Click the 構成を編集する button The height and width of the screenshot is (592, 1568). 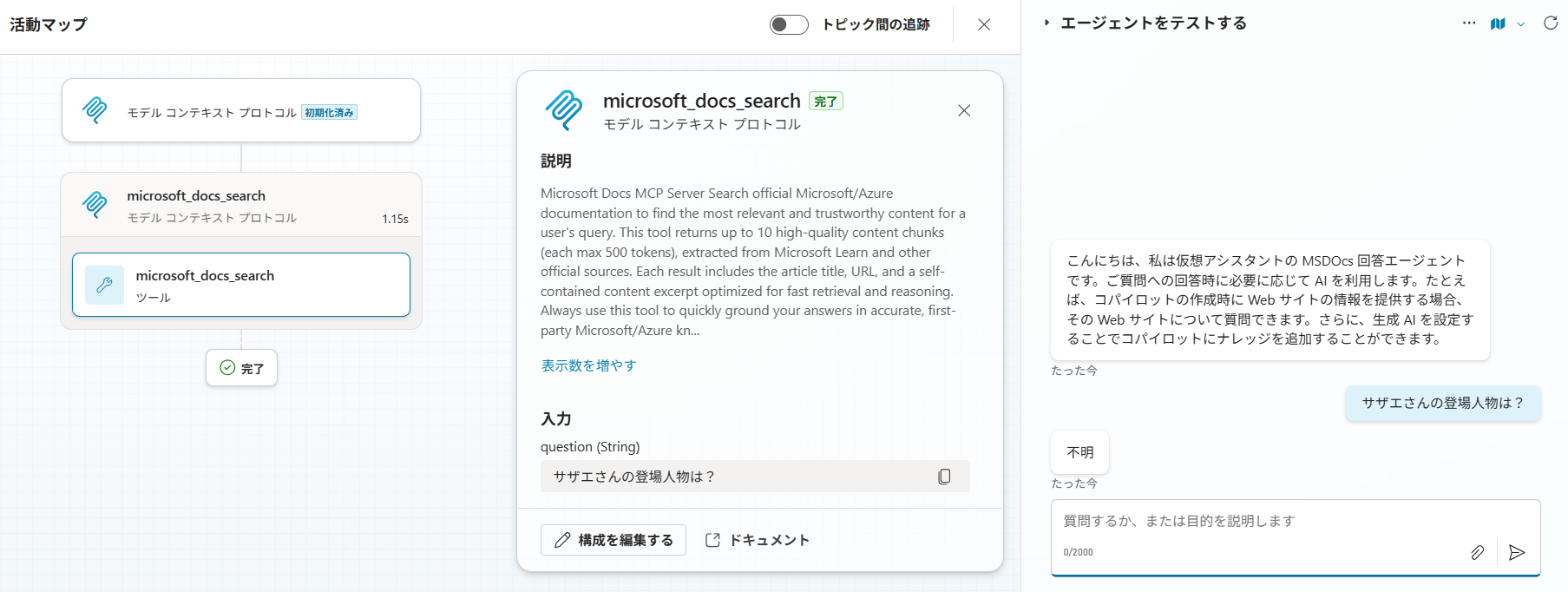(x=613, y=540)
